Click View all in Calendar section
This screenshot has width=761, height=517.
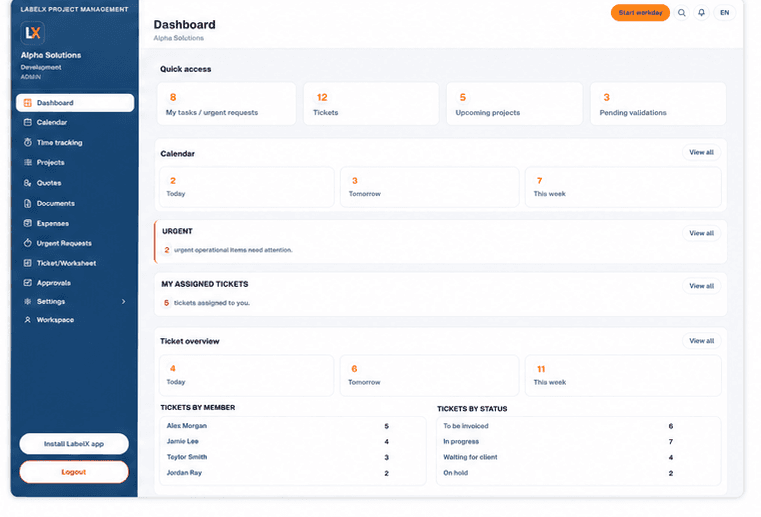(x=701, y=152)
